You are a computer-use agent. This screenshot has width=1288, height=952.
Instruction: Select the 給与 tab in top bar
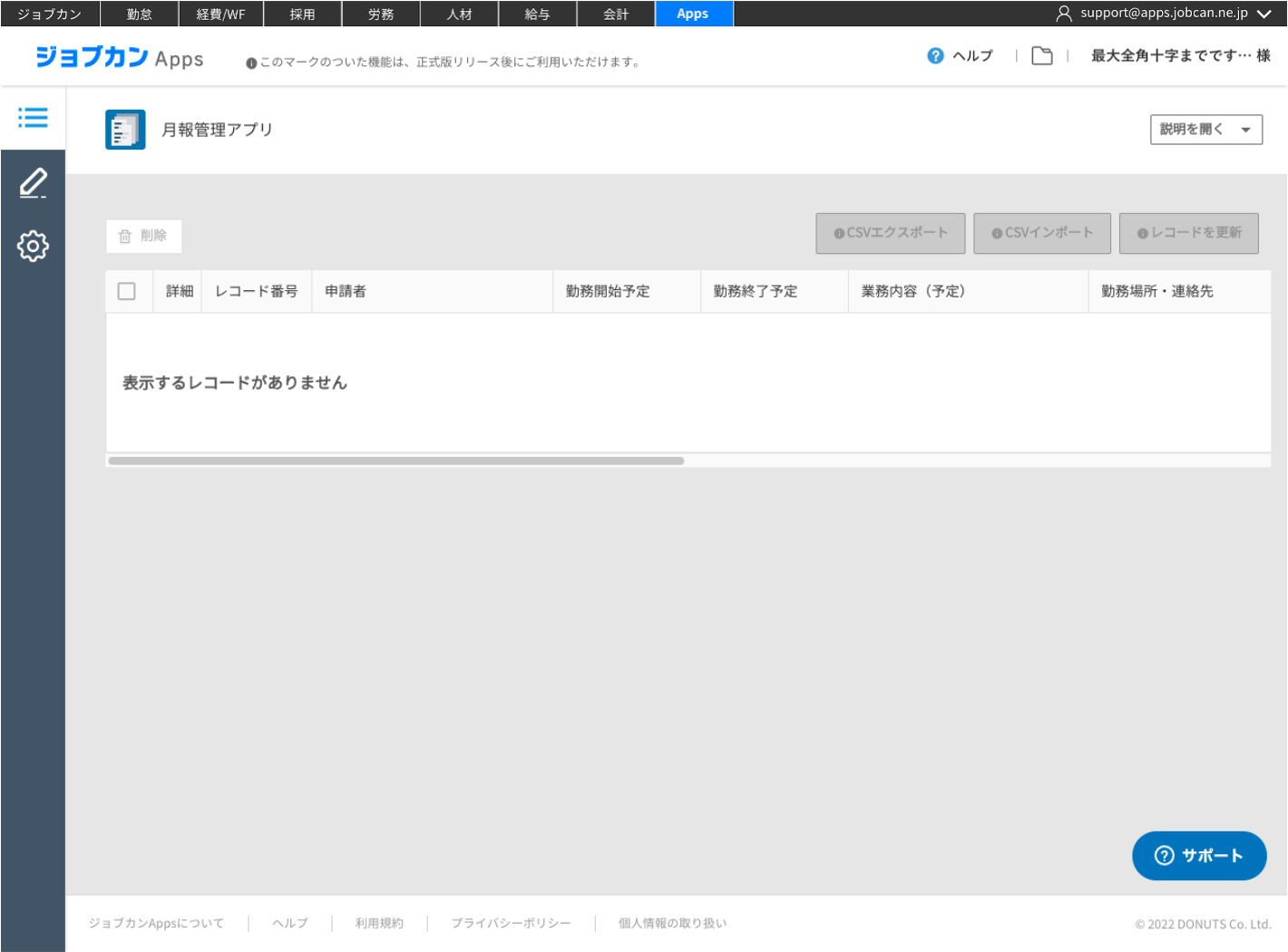click(537, 14)
